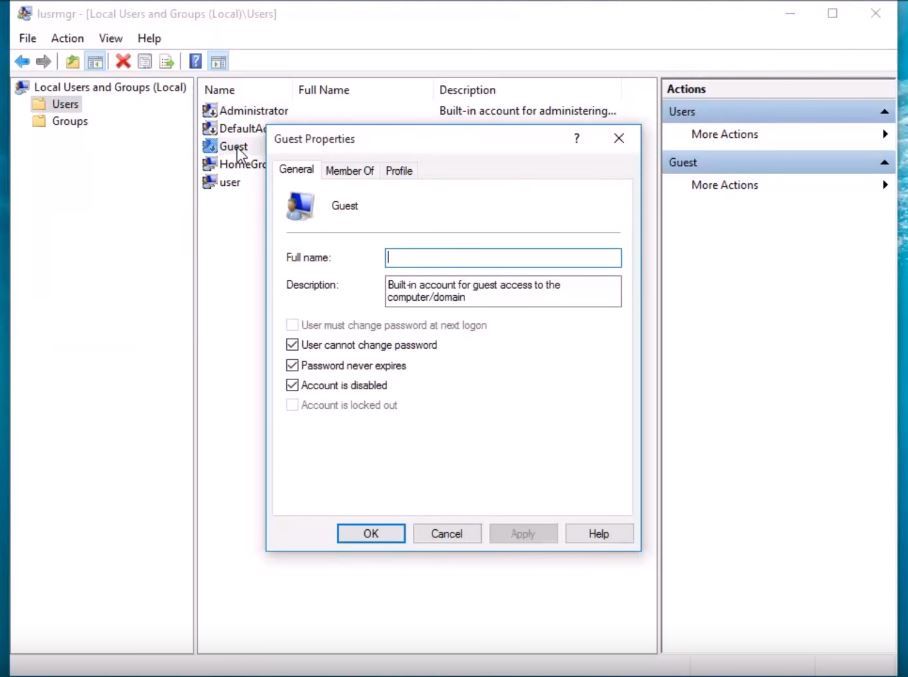The height and width of the screenshot is (677, 908).
Task: Click inside the Full name input field
Action: (x=502, y=257)
